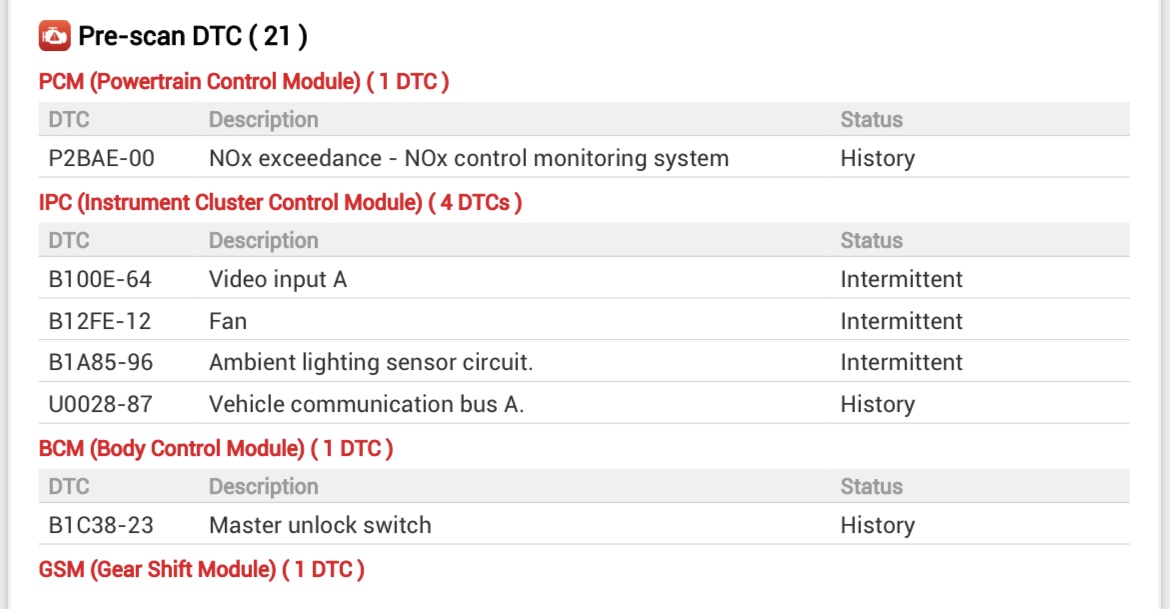The width and height of the screenshot is (1170, 609).
Task: Select the Ambient lighting sensor circuit description
Action: [x=370, y=362]
